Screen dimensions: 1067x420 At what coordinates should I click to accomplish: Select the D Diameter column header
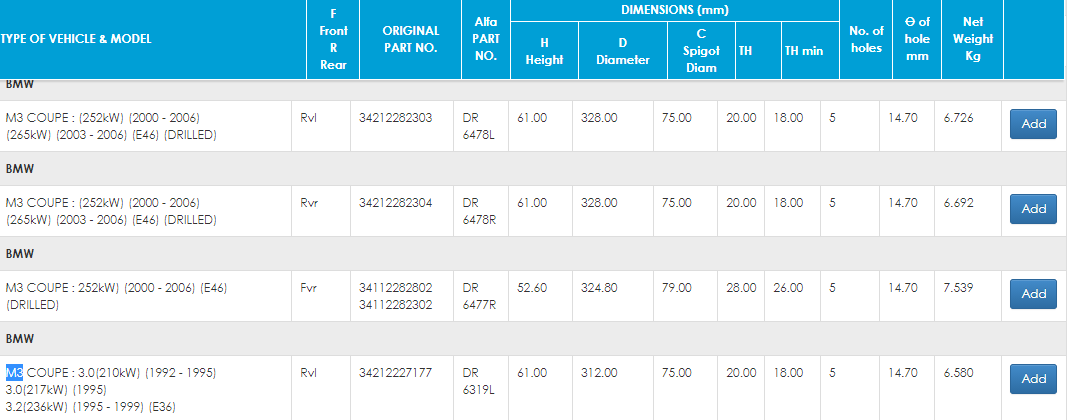[x=622, y=51]
